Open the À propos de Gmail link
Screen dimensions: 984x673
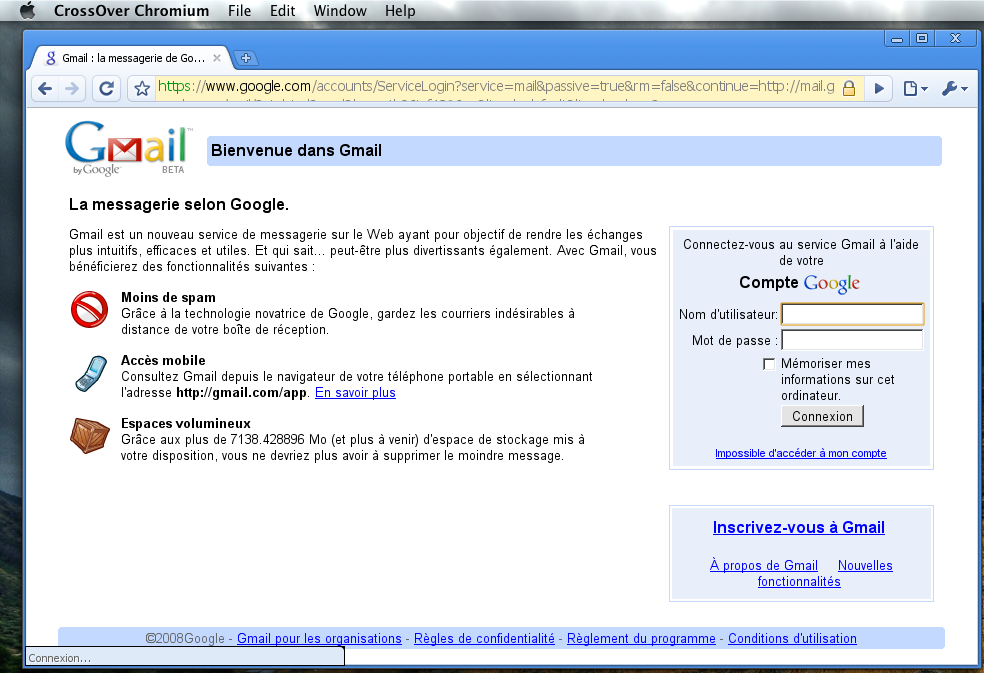[764, 565]
